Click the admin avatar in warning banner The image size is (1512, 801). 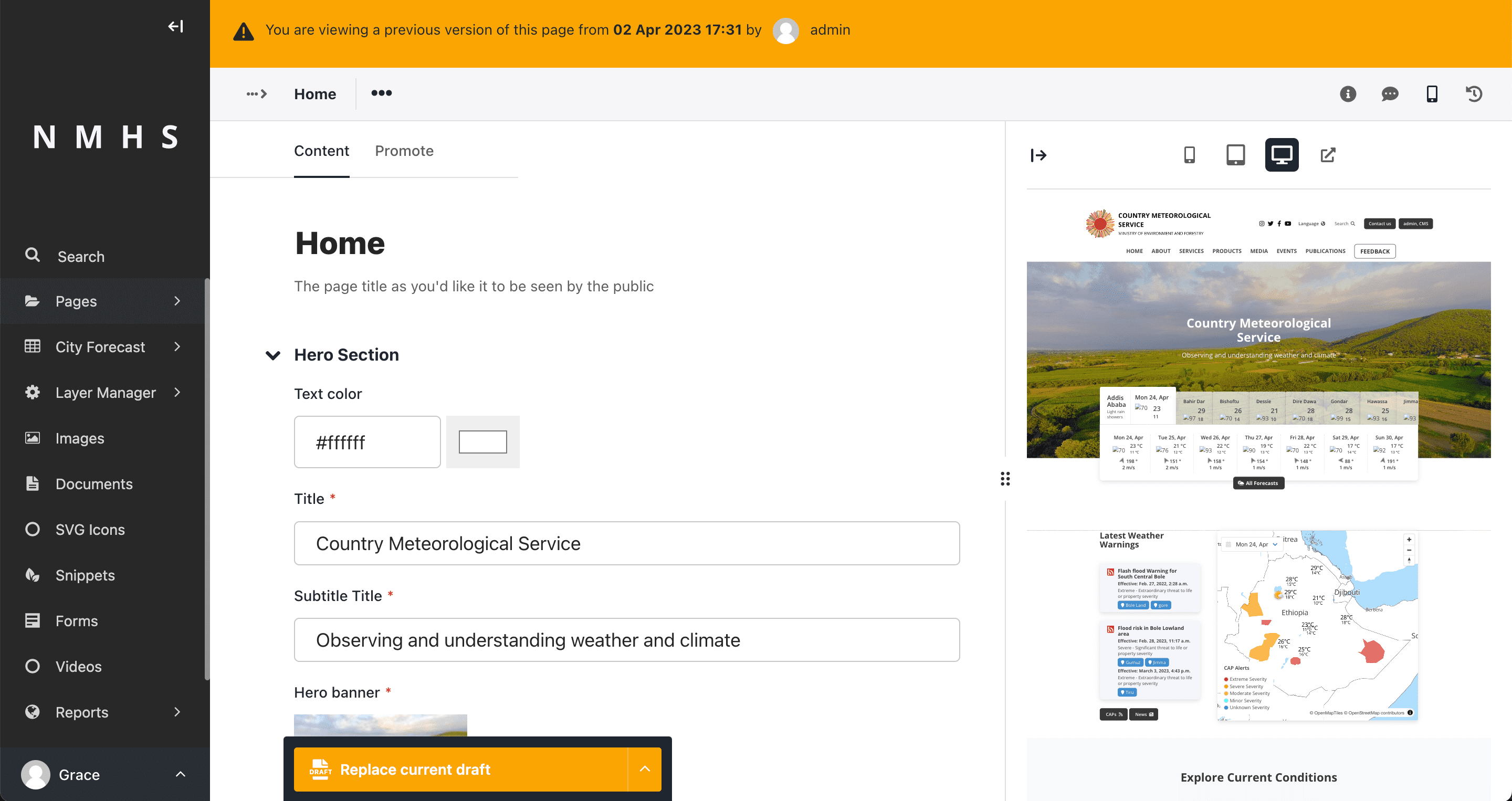click(x=785, y=30)
